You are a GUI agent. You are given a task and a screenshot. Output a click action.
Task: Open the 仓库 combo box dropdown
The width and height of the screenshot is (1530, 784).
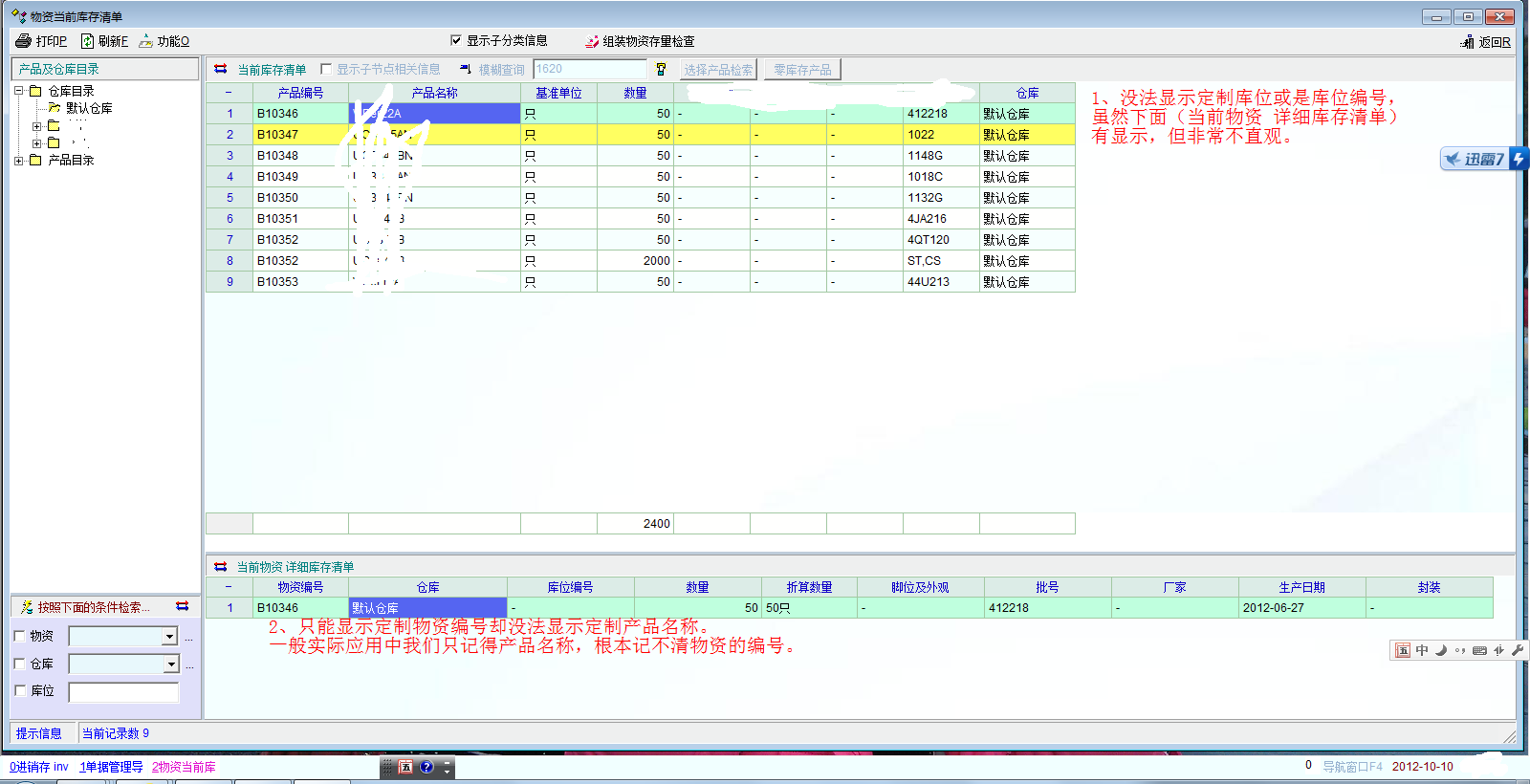tap(171, 664)
